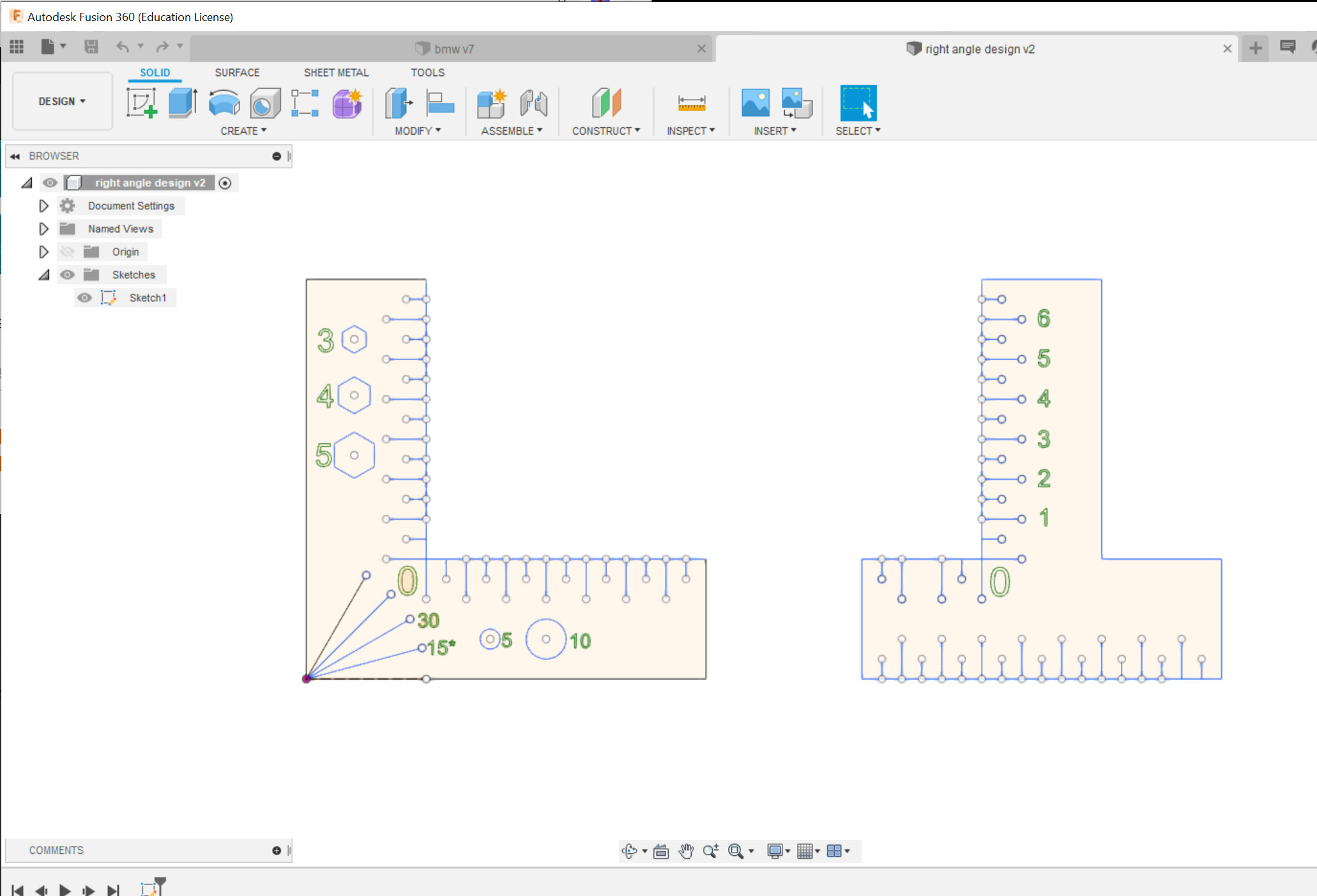
Task: Select the New Component tool
Action: tap(492, 103)
